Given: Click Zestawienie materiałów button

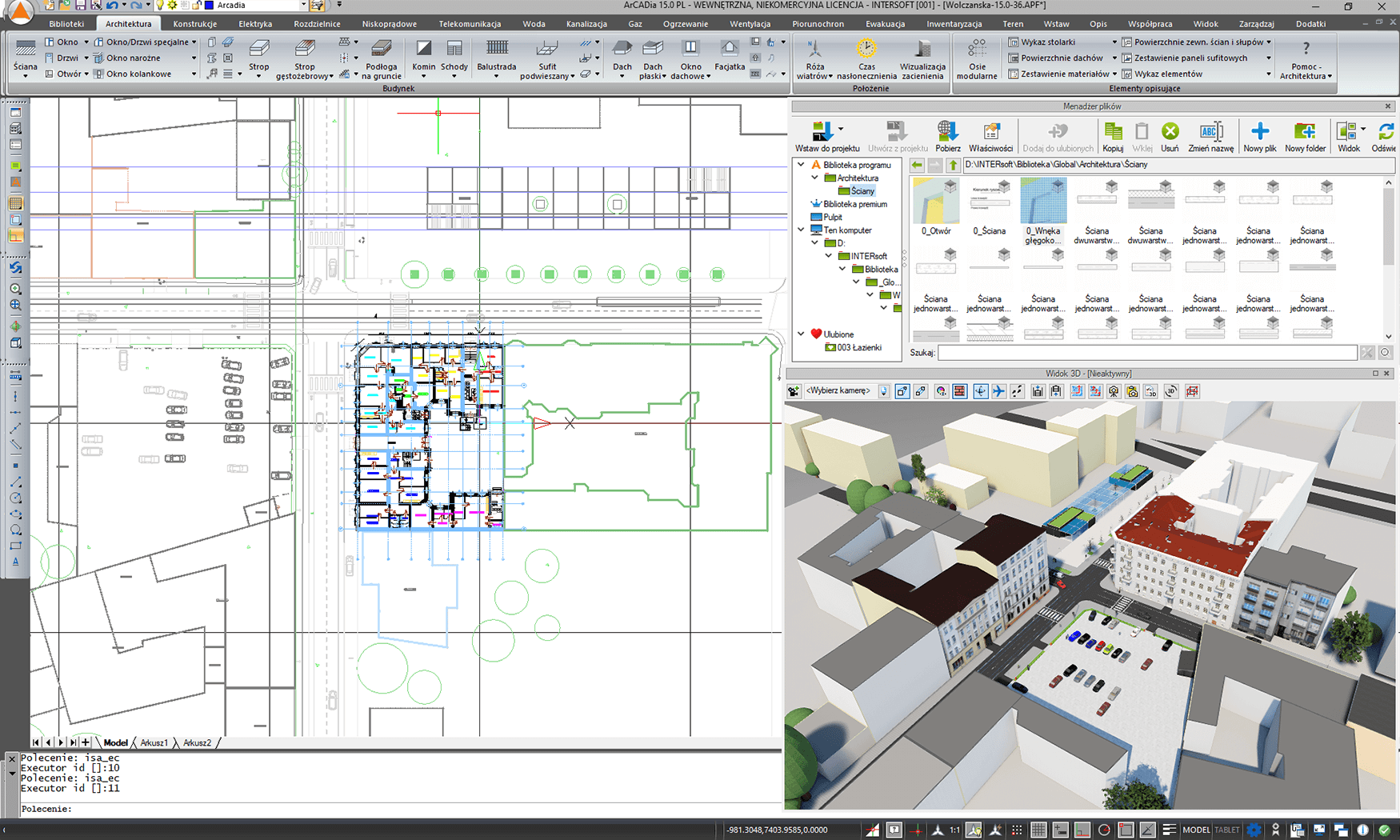Looking at the screenshot, I should (x=1058, y=74).
